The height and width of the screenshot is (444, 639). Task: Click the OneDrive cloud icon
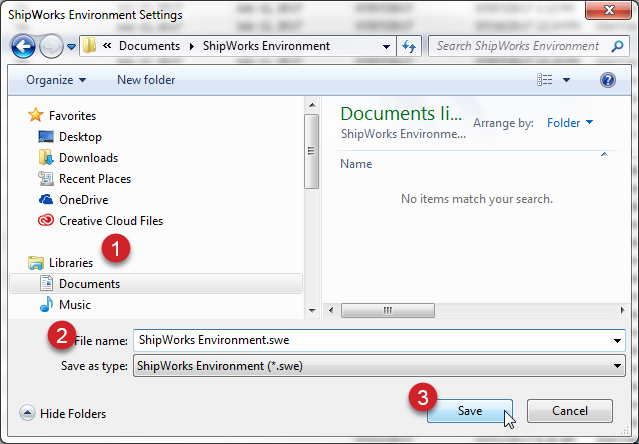pos(46,199)
